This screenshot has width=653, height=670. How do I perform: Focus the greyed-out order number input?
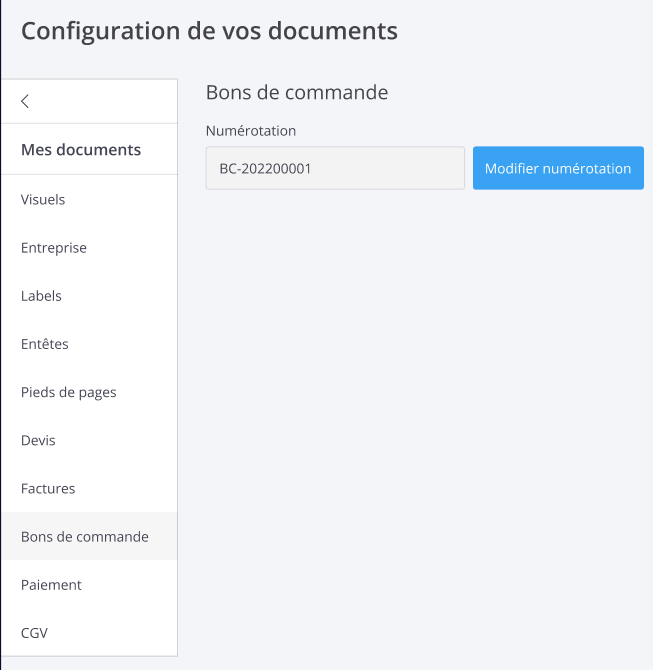click(335, 168)
